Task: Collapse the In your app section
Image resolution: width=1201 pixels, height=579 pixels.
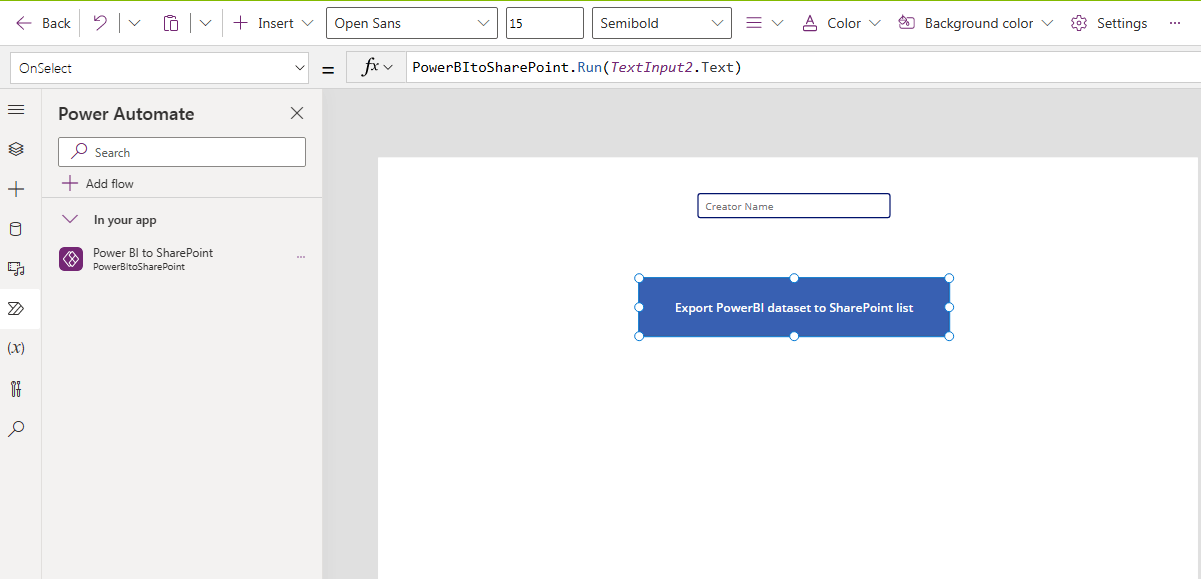Action: pos(70,219)
